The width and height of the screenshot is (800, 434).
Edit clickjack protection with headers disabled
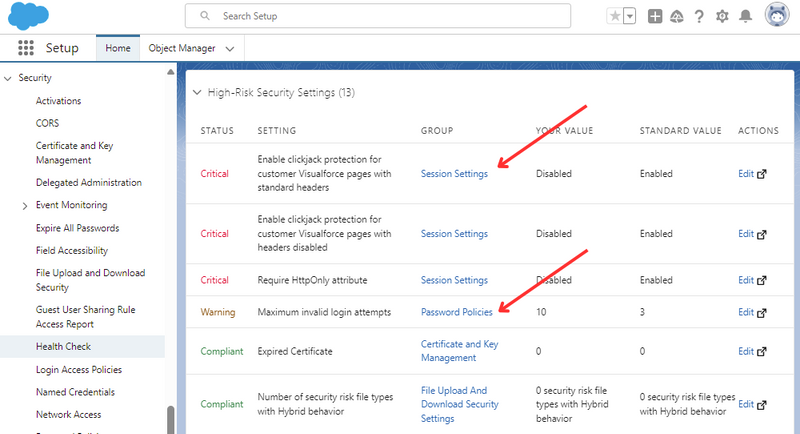coord(746,234)
